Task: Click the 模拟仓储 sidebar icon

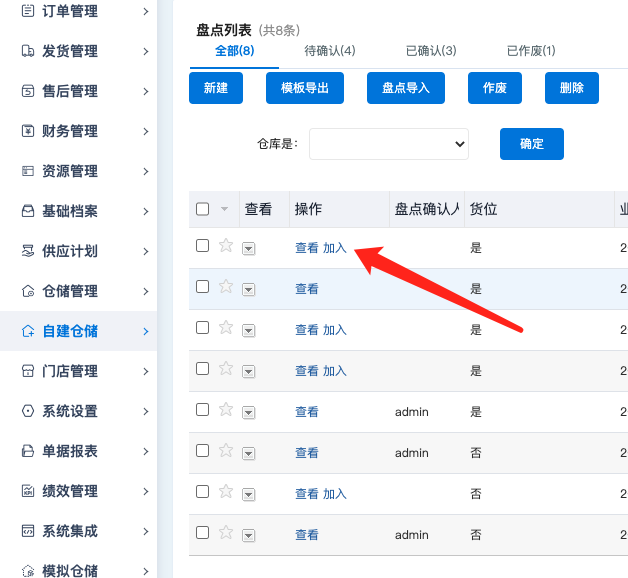Action: (x=28, y=571)
